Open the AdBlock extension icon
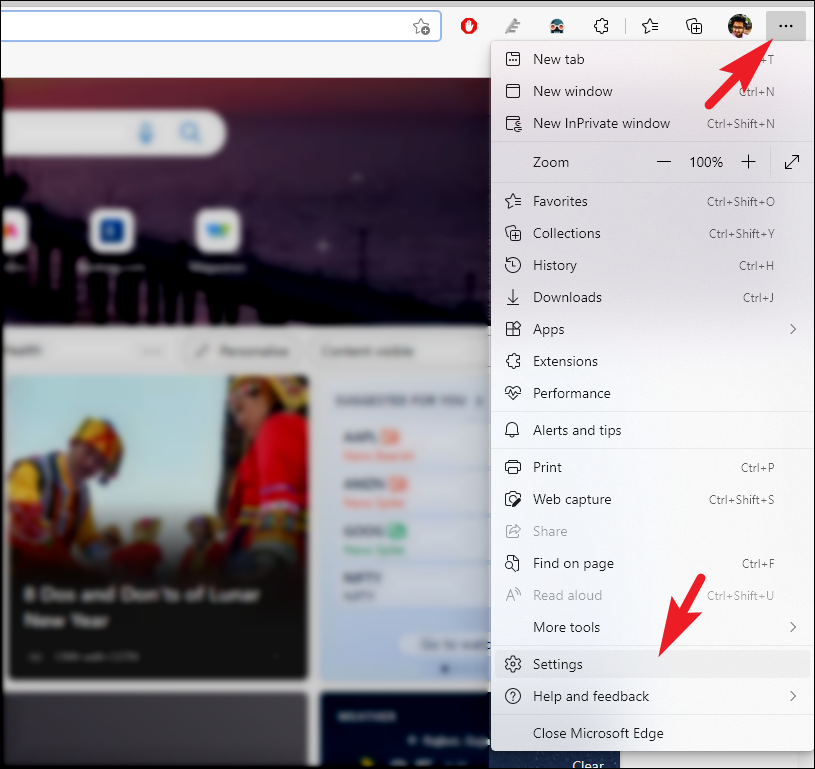 [468, 26]
